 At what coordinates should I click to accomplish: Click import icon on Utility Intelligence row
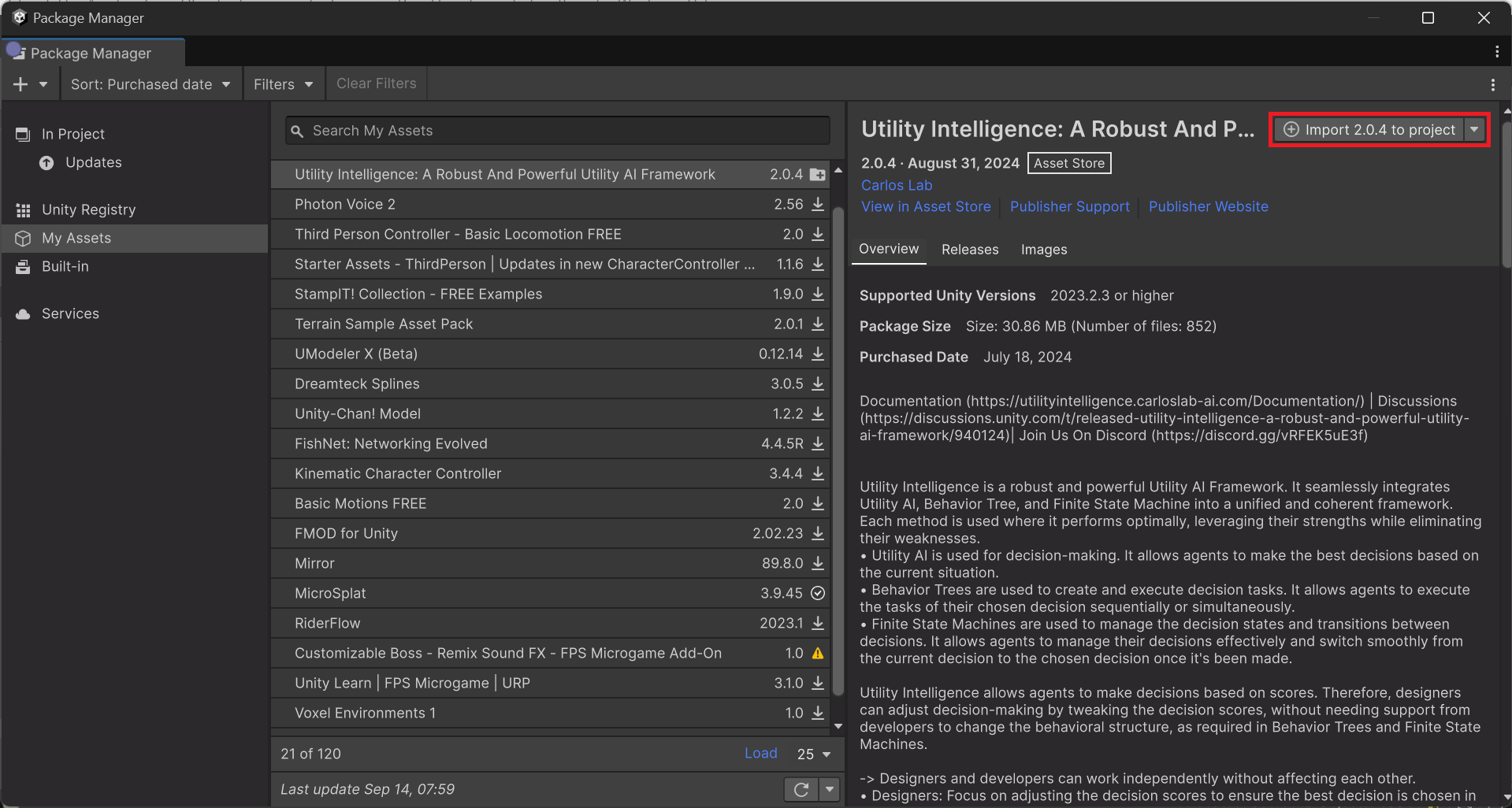click(818, 174)
